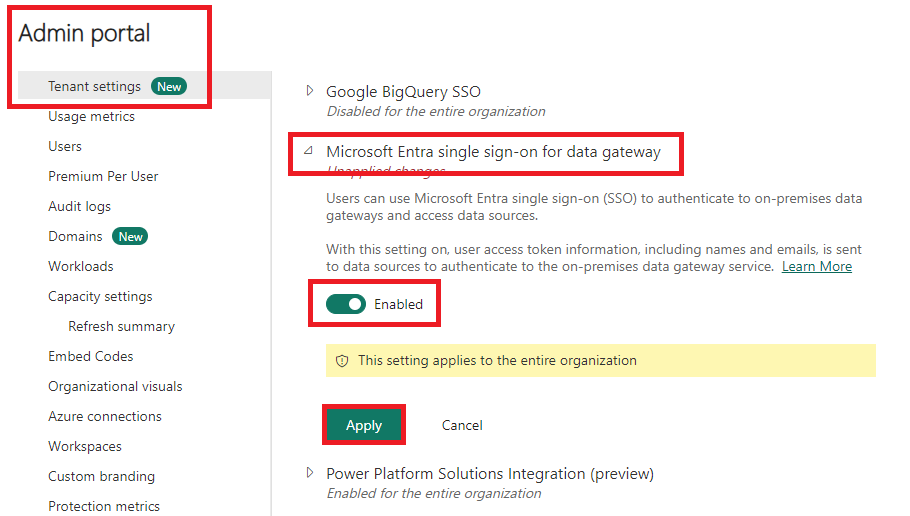Expand Power Platform Solutions Integration setting
Image resolution: width=910 pixels, height=516 pixels.
pyautogui.click(x=310, y=472)
